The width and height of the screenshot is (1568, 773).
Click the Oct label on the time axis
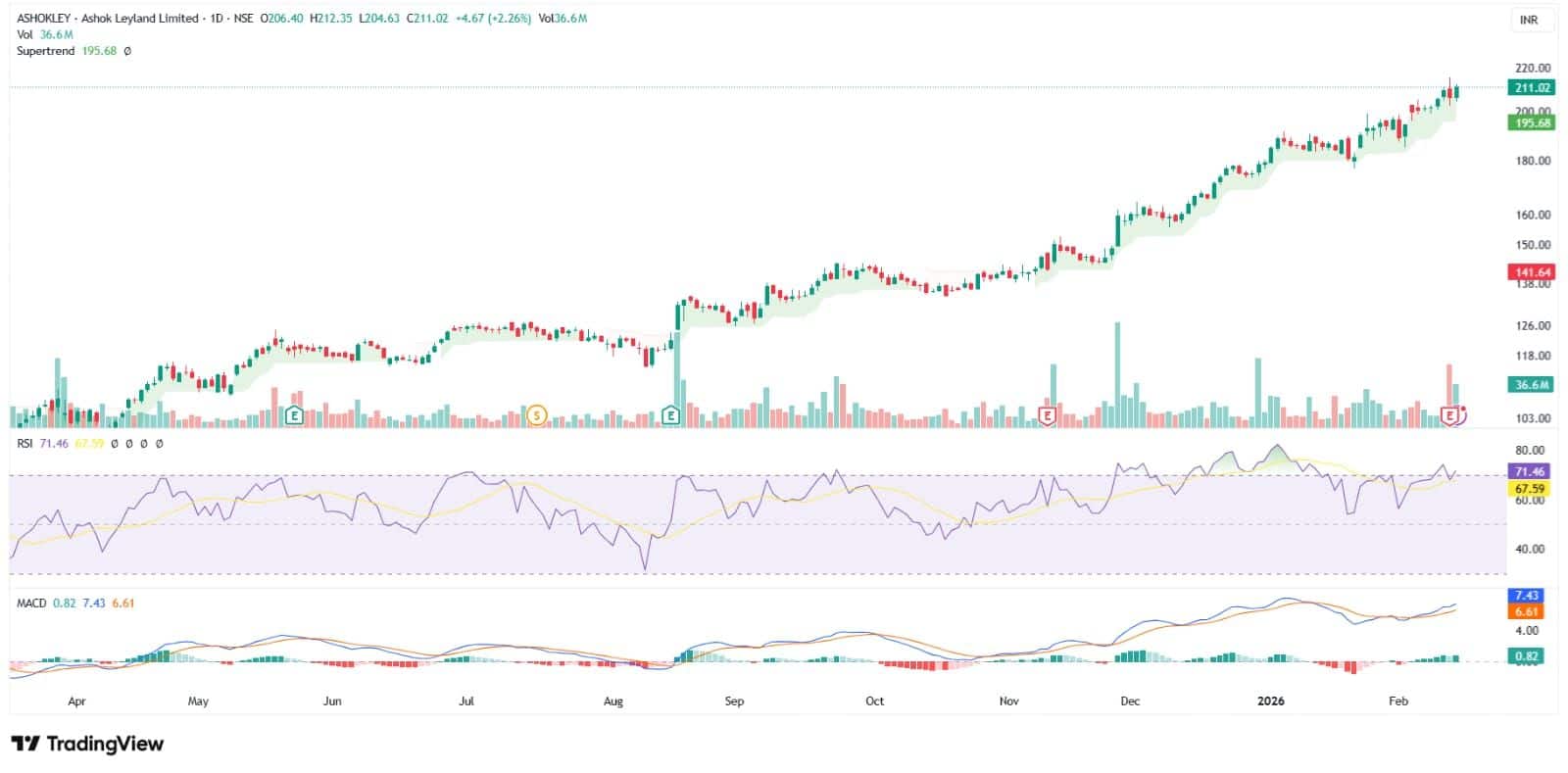pos(874,701)
